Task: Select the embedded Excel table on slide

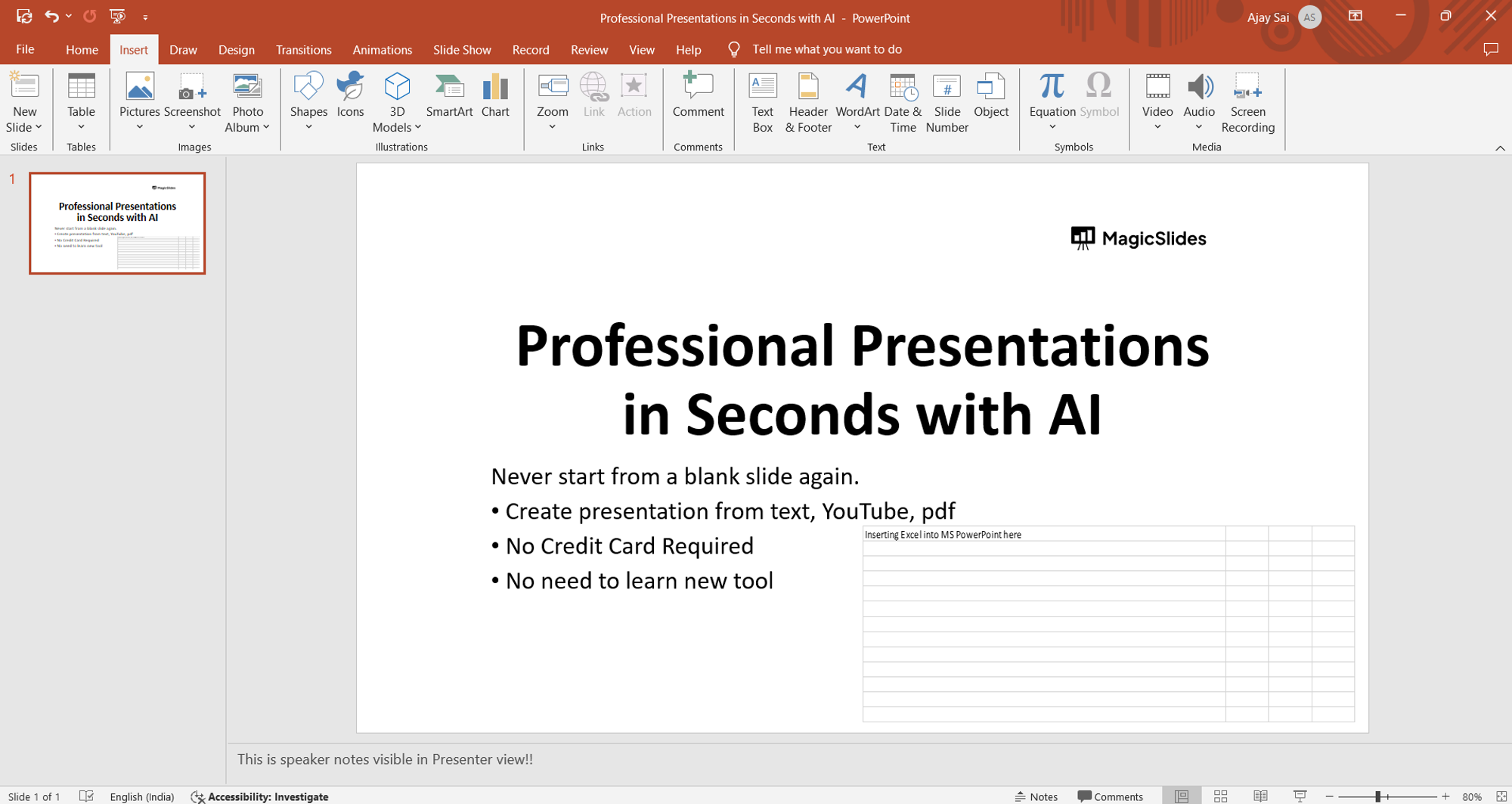Action: coord(1108,624)
